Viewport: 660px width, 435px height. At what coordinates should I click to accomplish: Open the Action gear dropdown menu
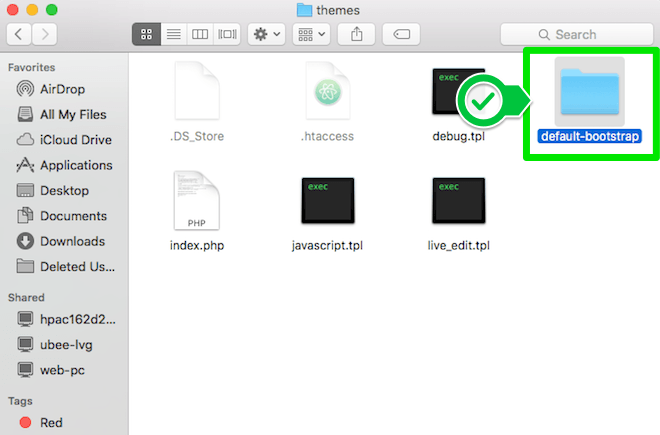point(266,34)
